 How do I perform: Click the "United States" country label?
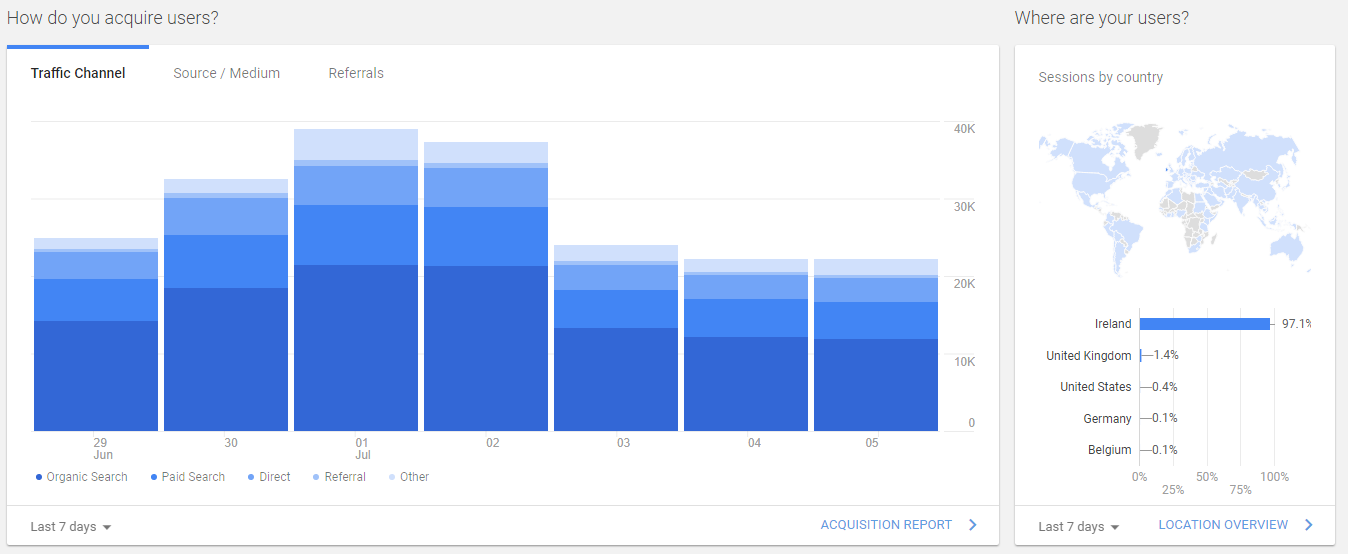[x=1096, y=387]
